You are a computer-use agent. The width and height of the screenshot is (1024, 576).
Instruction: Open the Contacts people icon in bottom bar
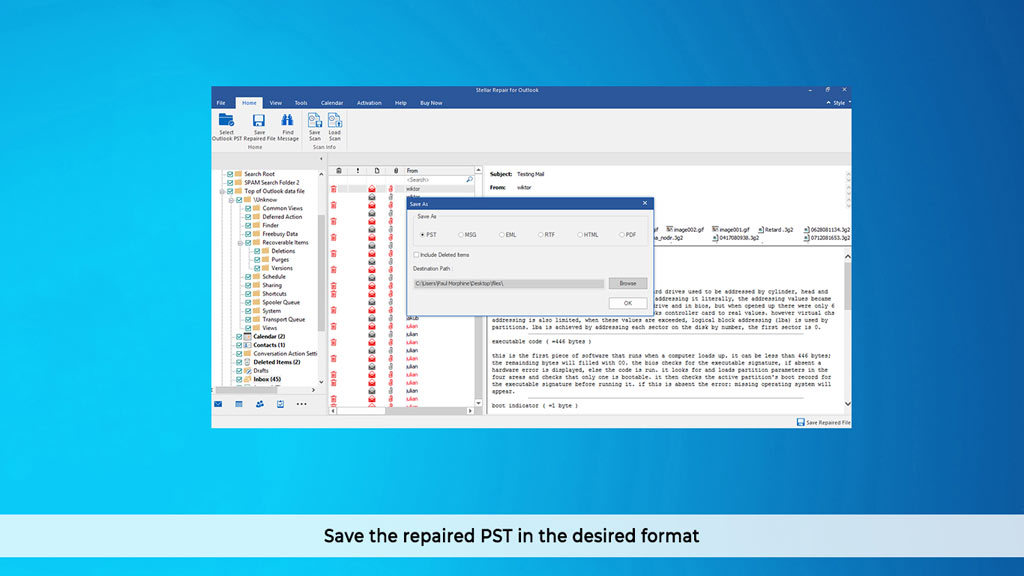260,404
